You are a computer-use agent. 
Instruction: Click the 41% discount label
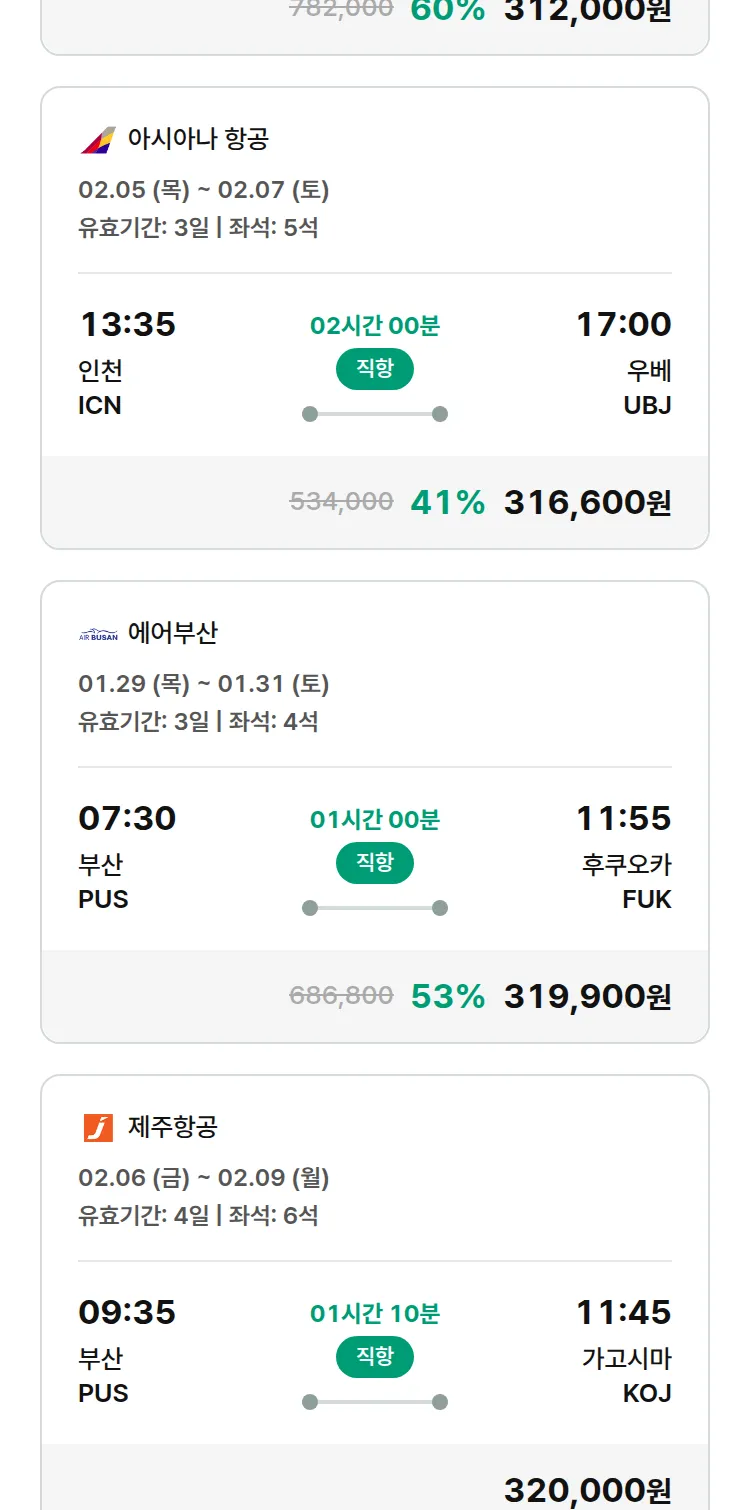click(448, 502)
